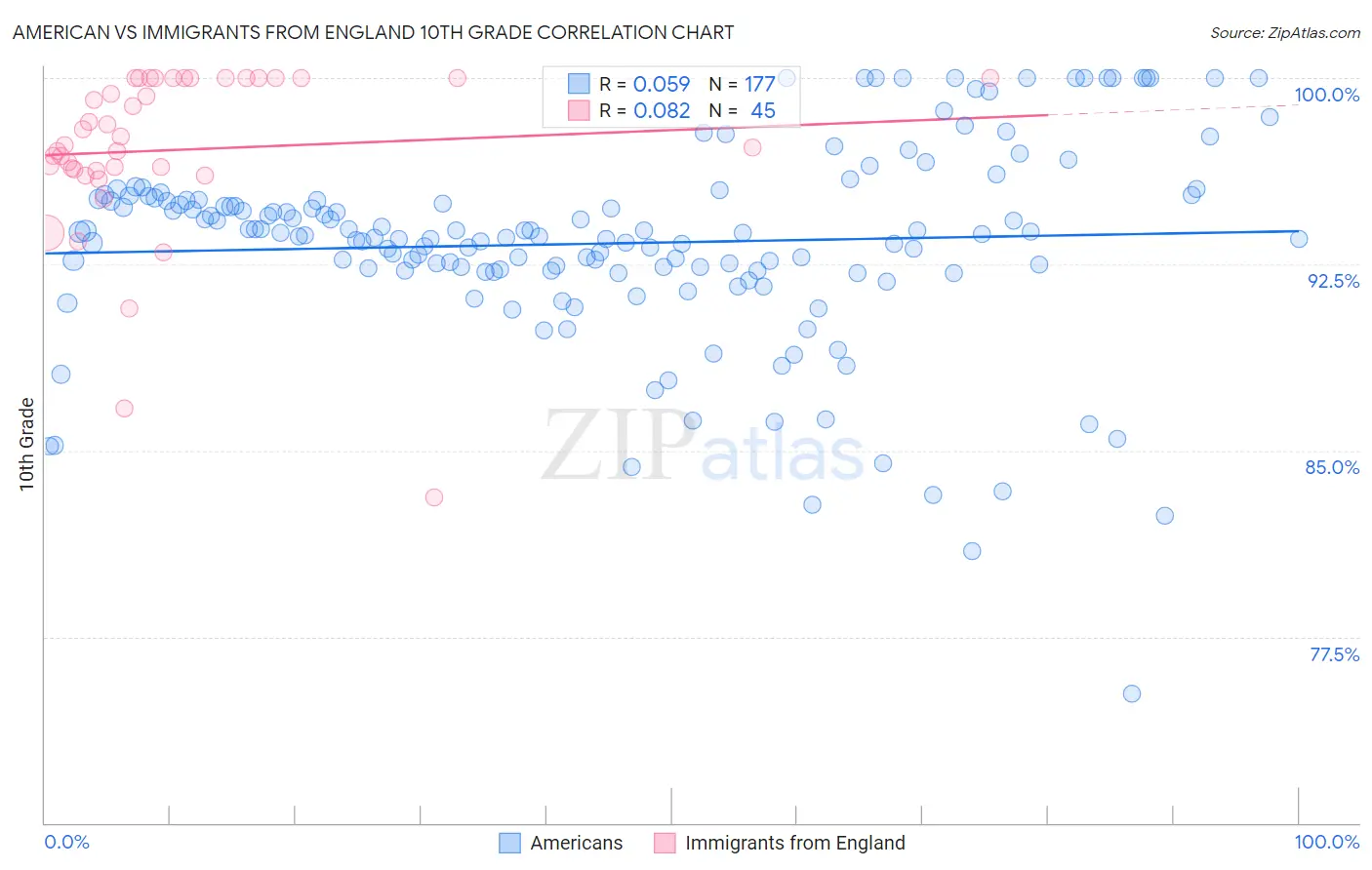Screen dimensions: 1372x870
Task: Click the pink Immigrants from England swatch
Action: 665,843
